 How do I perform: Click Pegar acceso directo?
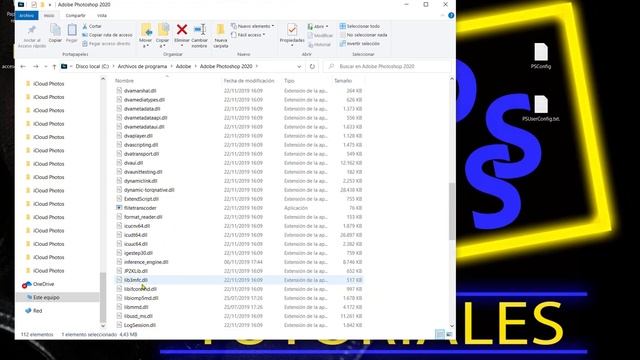(x=106, y=44)
